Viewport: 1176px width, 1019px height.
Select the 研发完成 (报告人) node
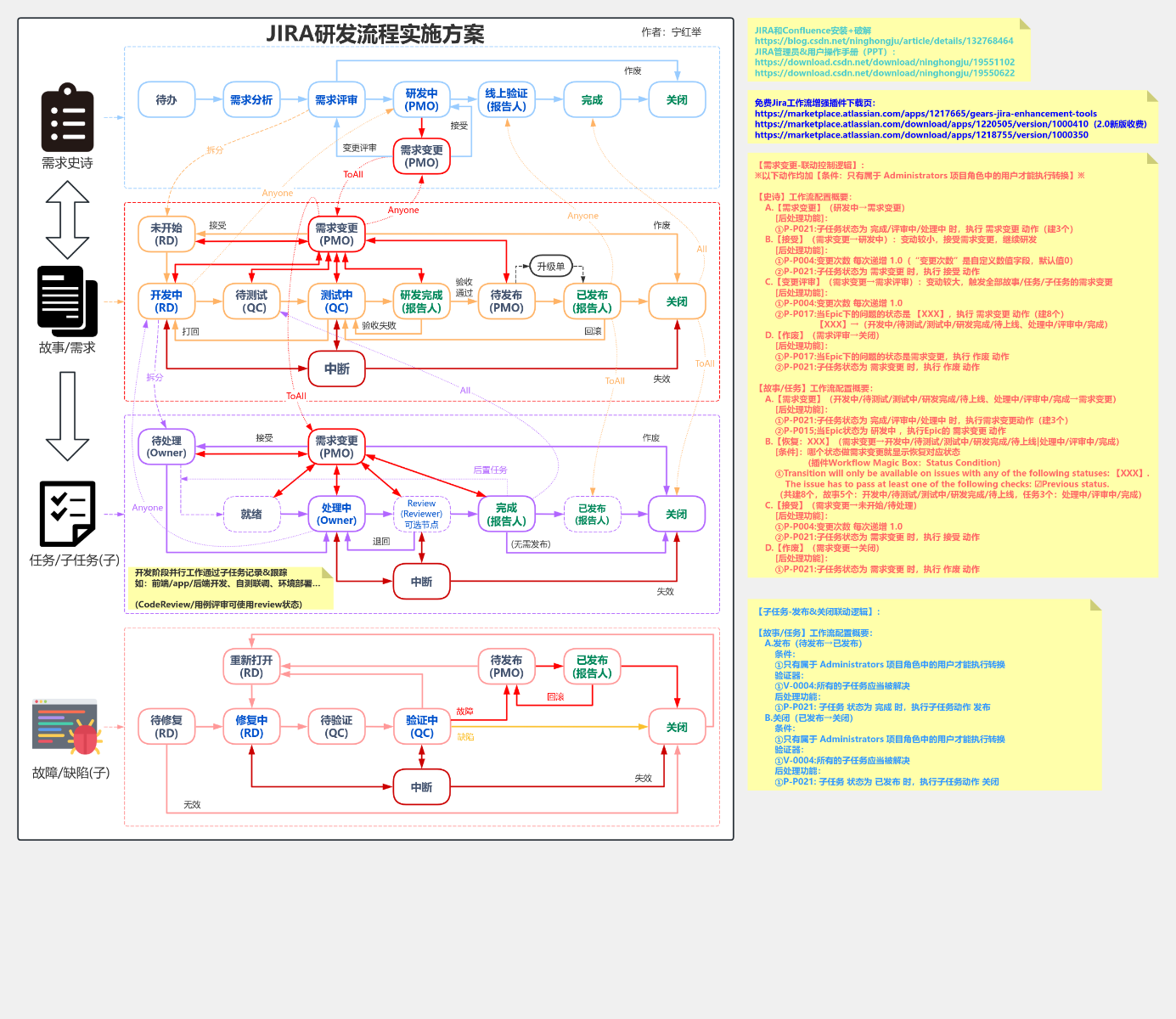pyautogui.click(x=422, y=301)
